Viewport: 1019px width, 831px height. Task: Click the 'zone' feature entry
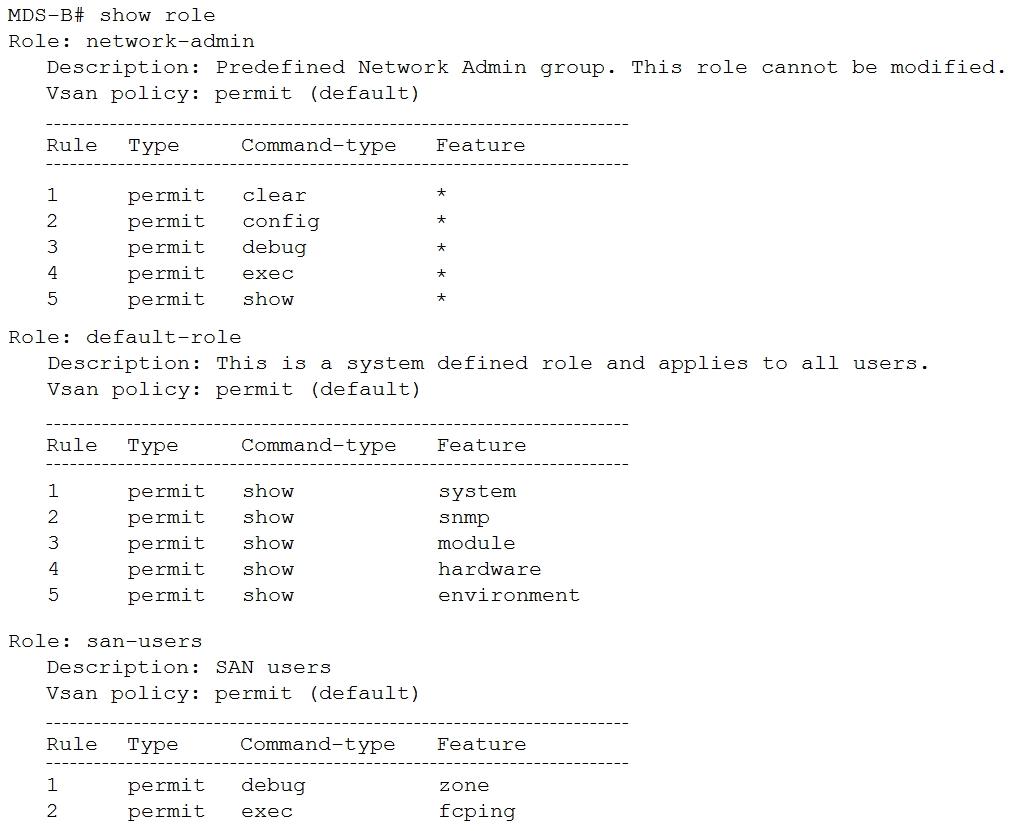click(x=463, y=786)
